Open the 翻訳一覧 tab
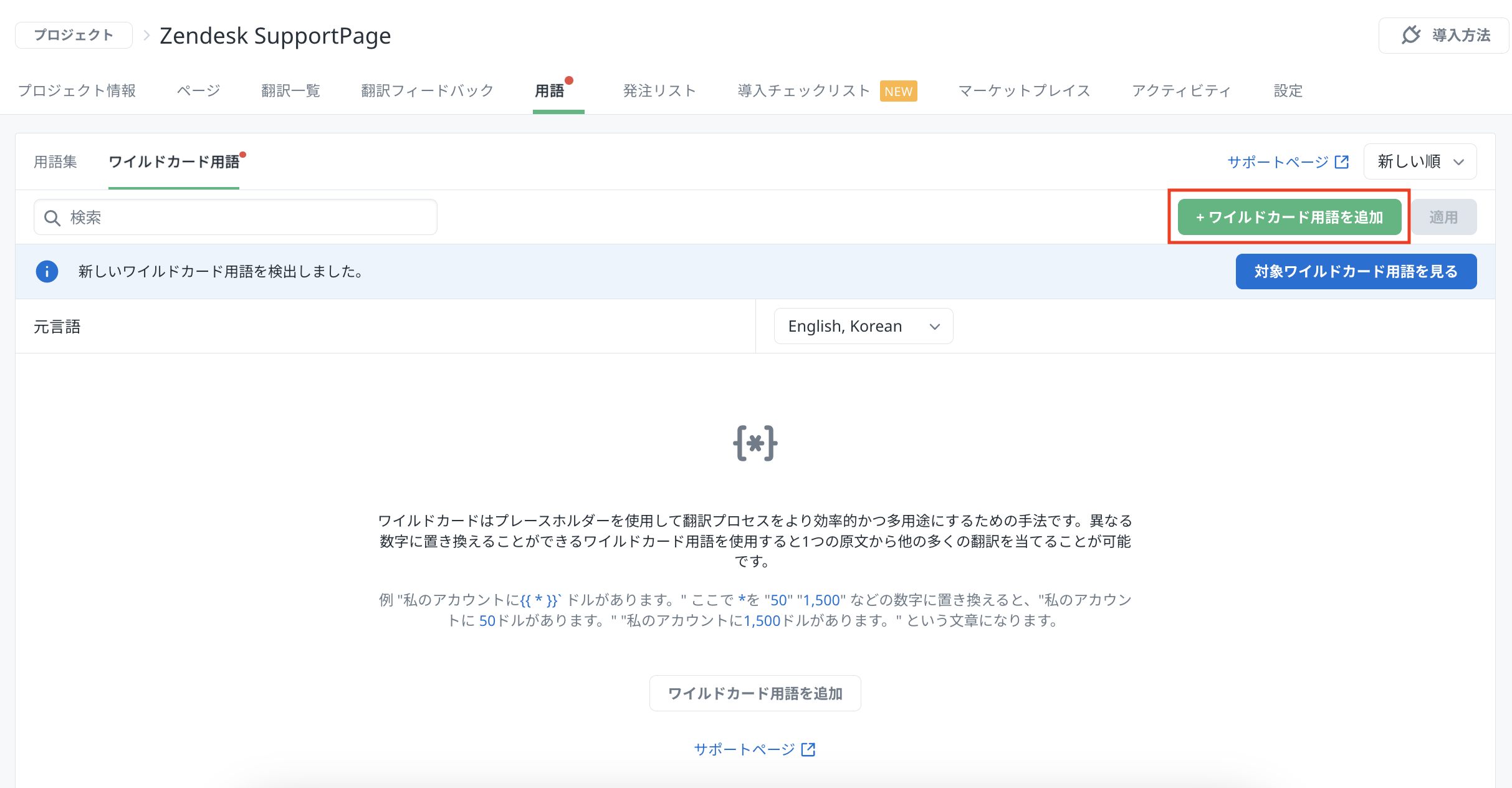Screen dimensions: 1512x788 [x=290, y=91]
